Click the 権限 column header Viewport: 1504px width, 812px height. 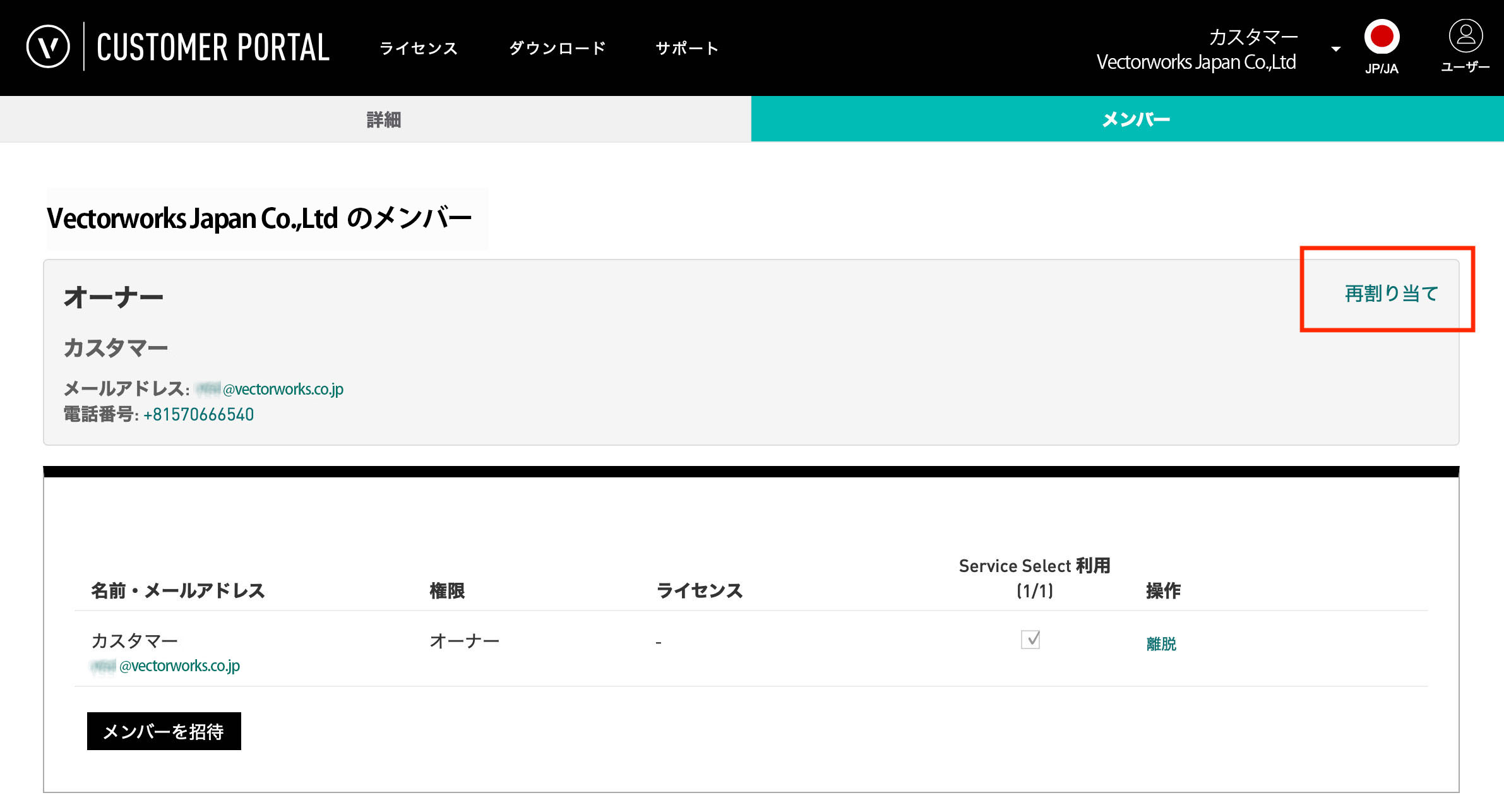click(447, 590)
